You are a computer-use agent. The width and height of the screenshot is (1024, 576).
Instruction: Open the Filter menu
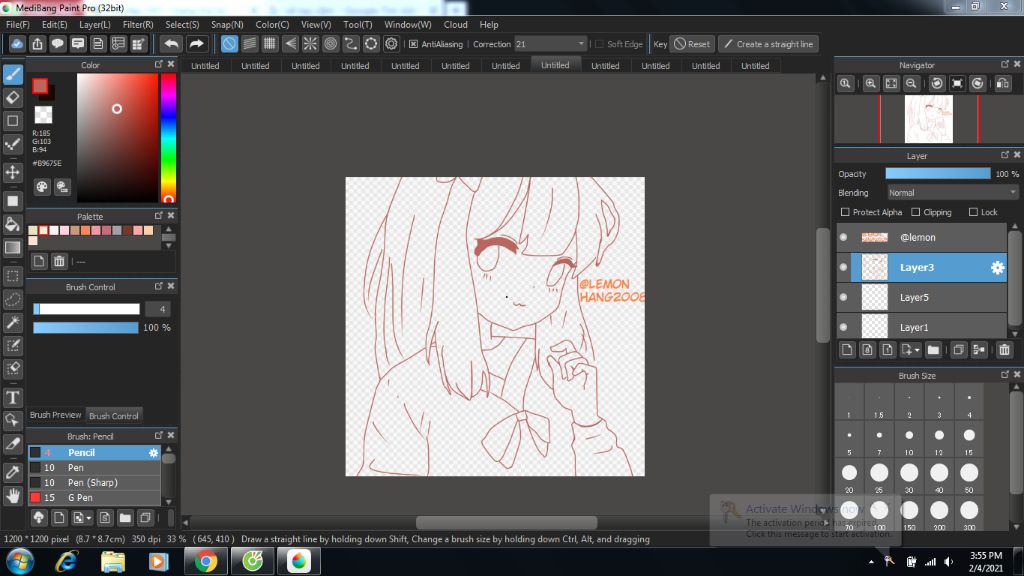[138, 25]
